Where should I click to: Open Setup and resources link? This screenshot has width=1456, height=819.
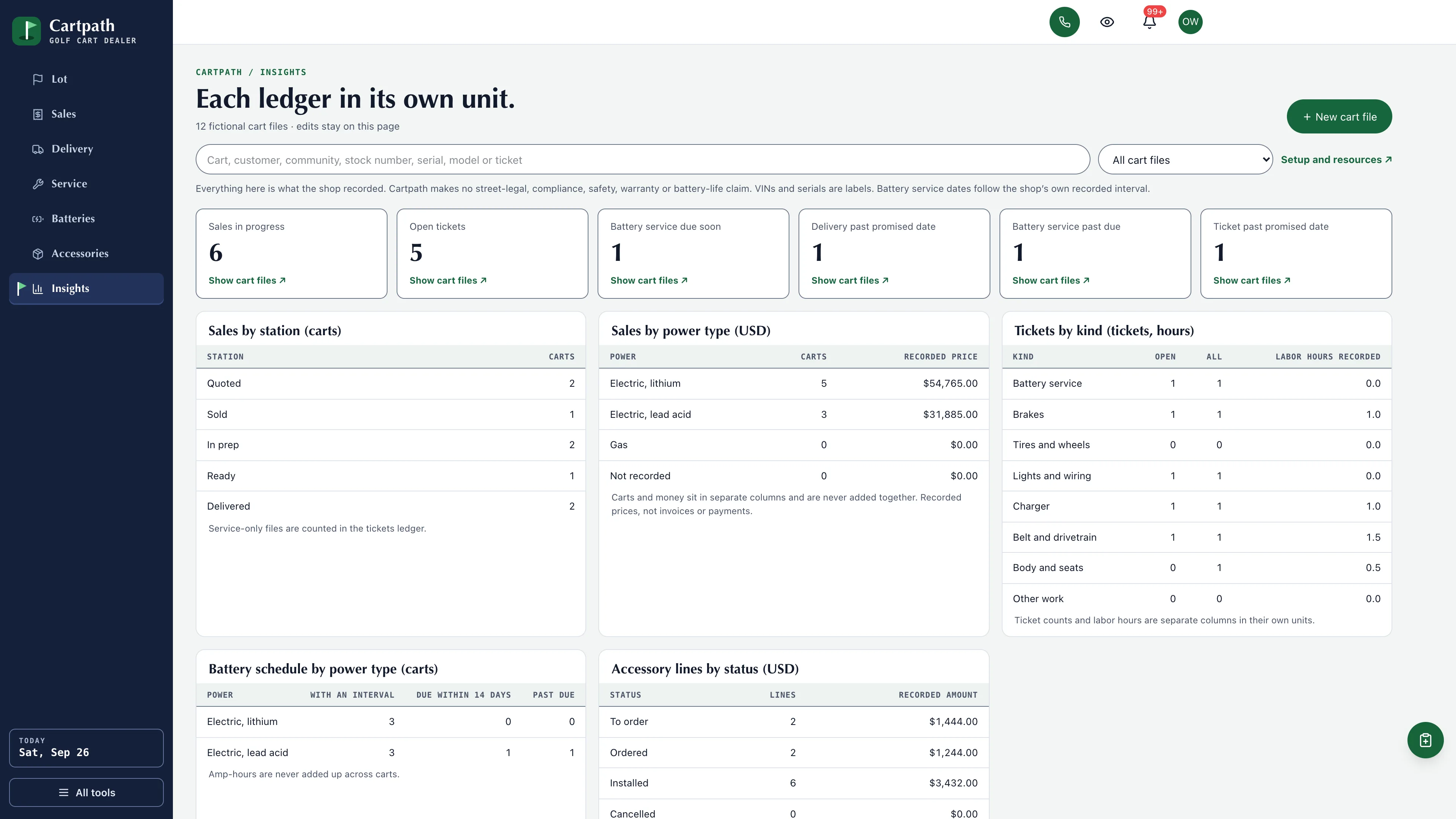1336,160
